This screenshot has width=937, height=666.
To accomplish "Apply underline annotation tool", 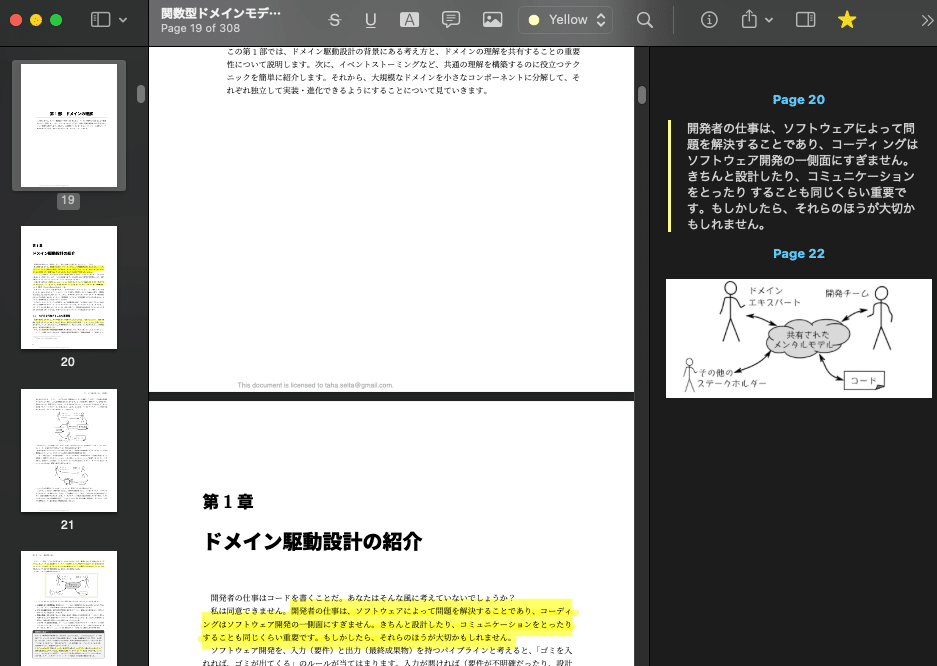I will [x=370, y=20].
